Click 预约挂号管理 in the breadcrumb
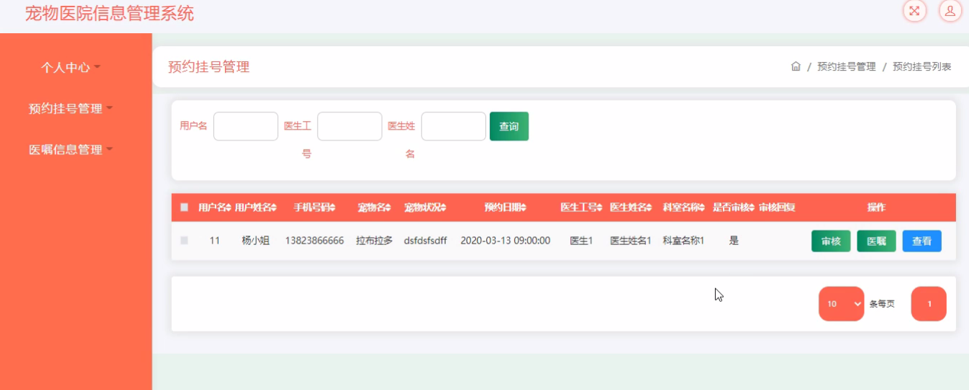This screenshot has height=390, width=969. pyautogui.click(x=846, y=67)
